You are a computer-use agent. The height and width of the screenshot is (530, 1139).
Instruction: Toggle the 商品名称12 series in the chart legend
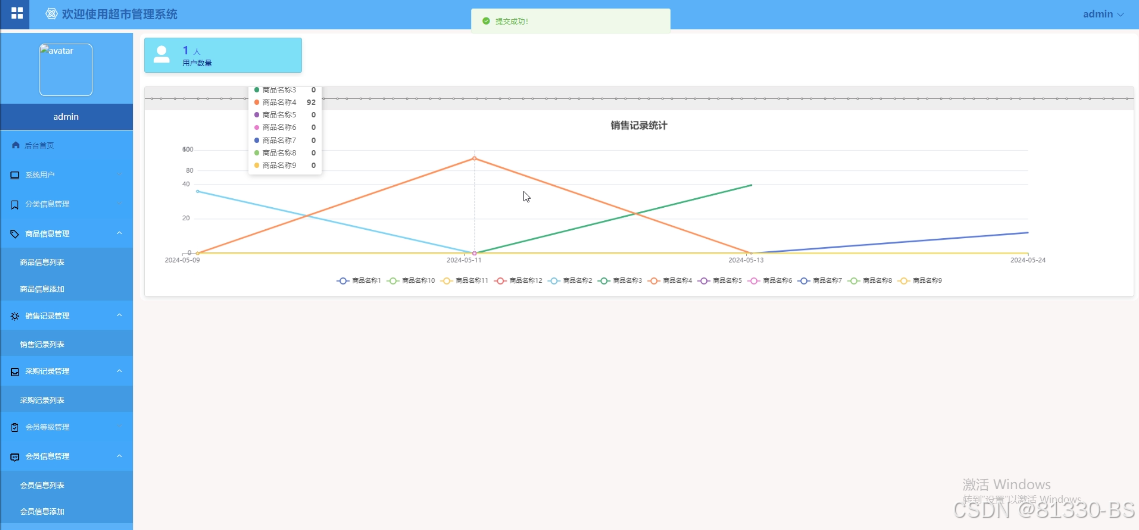[x=519, y=280]
